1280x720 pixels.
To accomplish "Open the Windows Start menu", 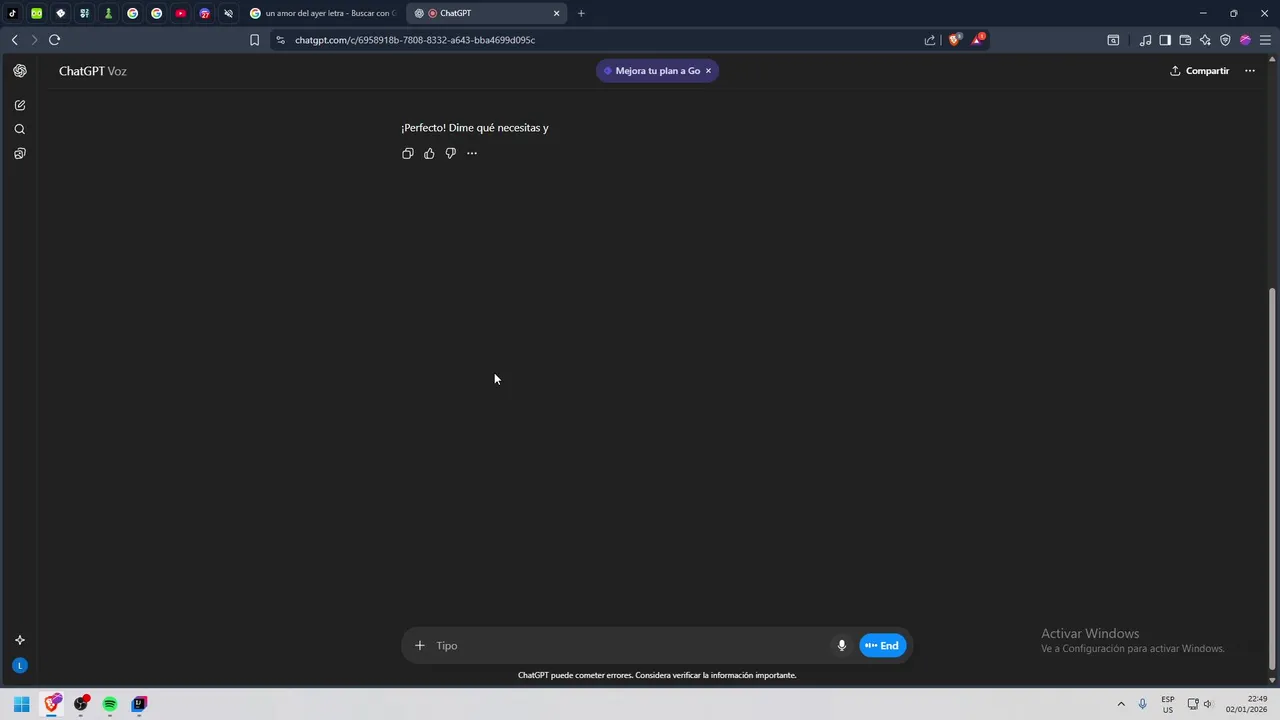I will point(22,704).
